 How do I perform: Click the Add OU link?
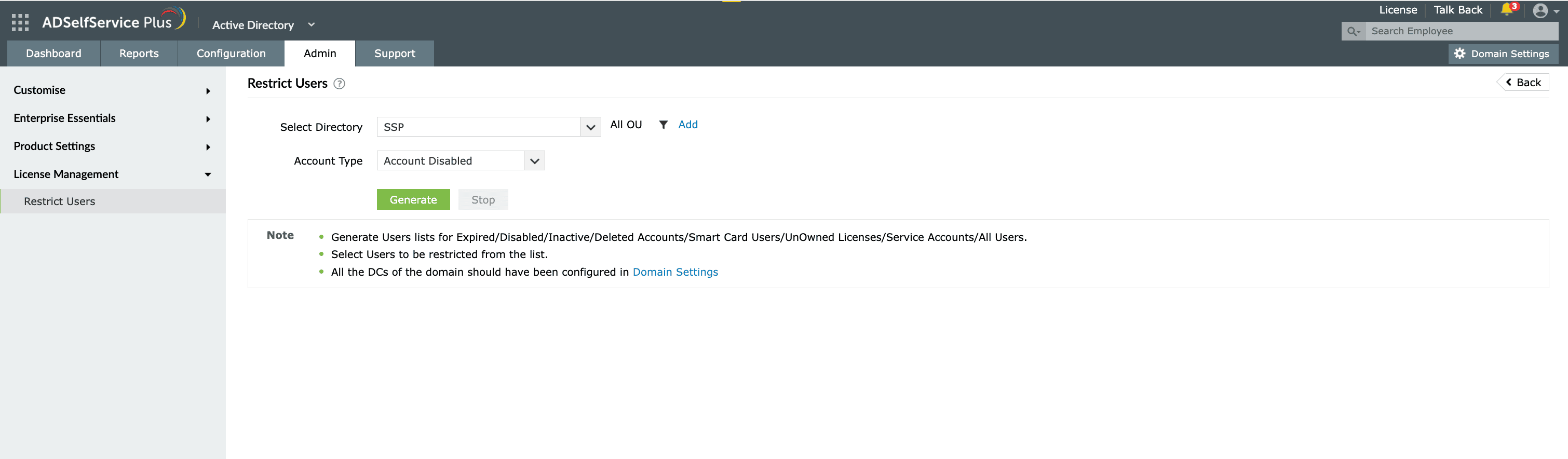coord(688,125)
